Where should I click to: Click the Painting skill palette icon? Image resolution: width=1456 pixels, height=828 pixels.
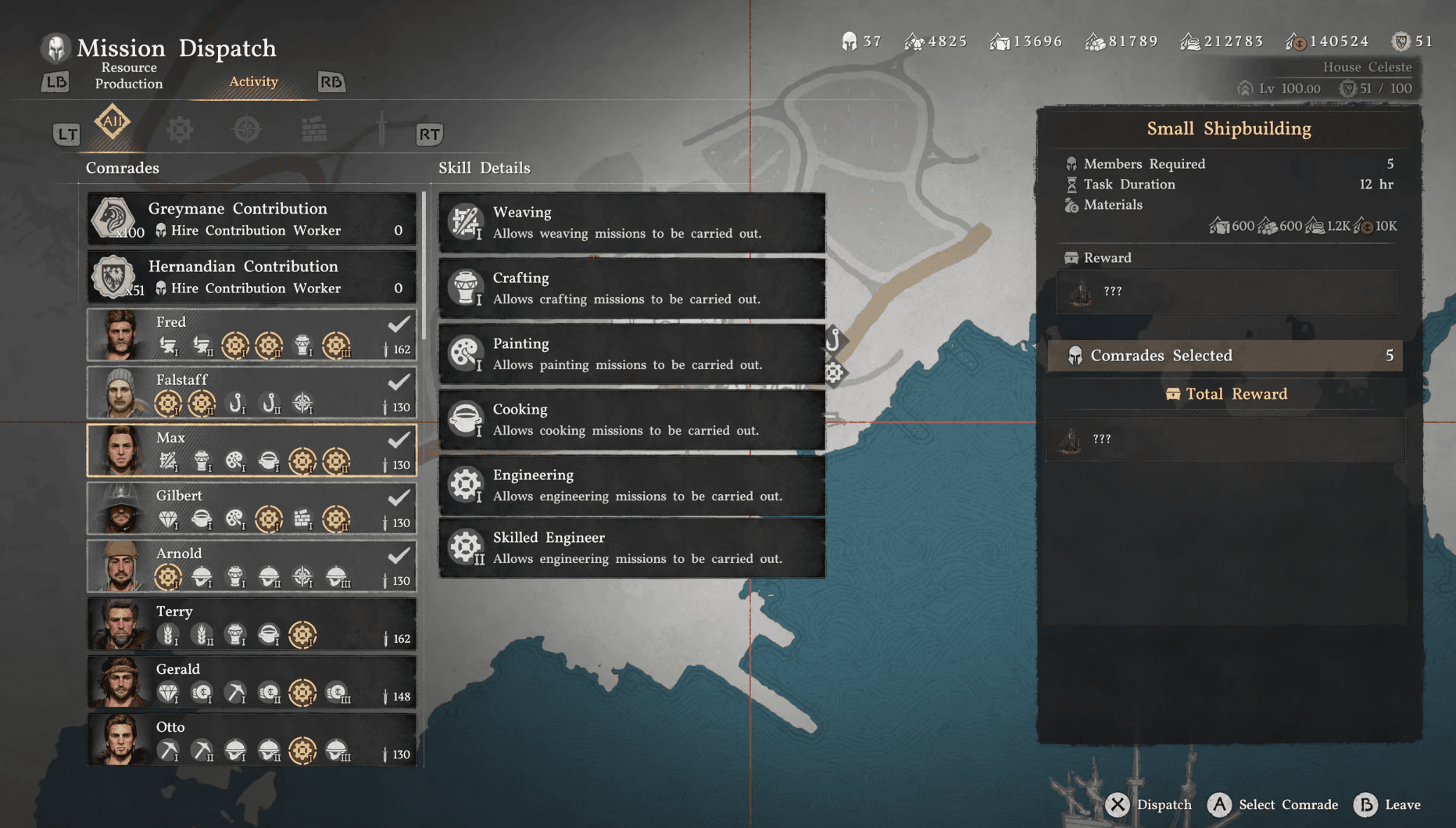click(x=465, y=353)
